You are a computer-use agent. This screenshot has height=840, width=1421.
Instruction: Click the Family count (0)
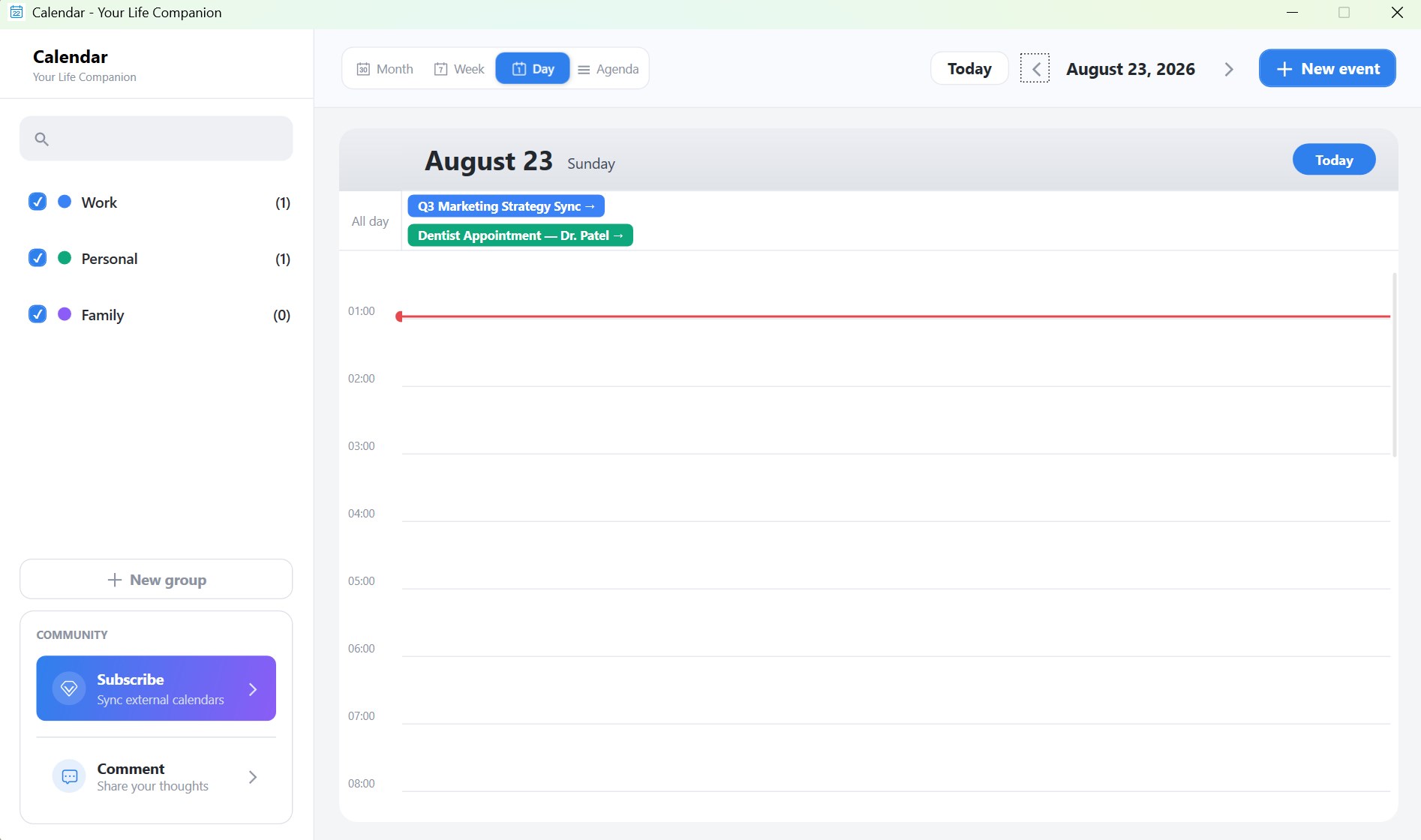pos(281,315)
